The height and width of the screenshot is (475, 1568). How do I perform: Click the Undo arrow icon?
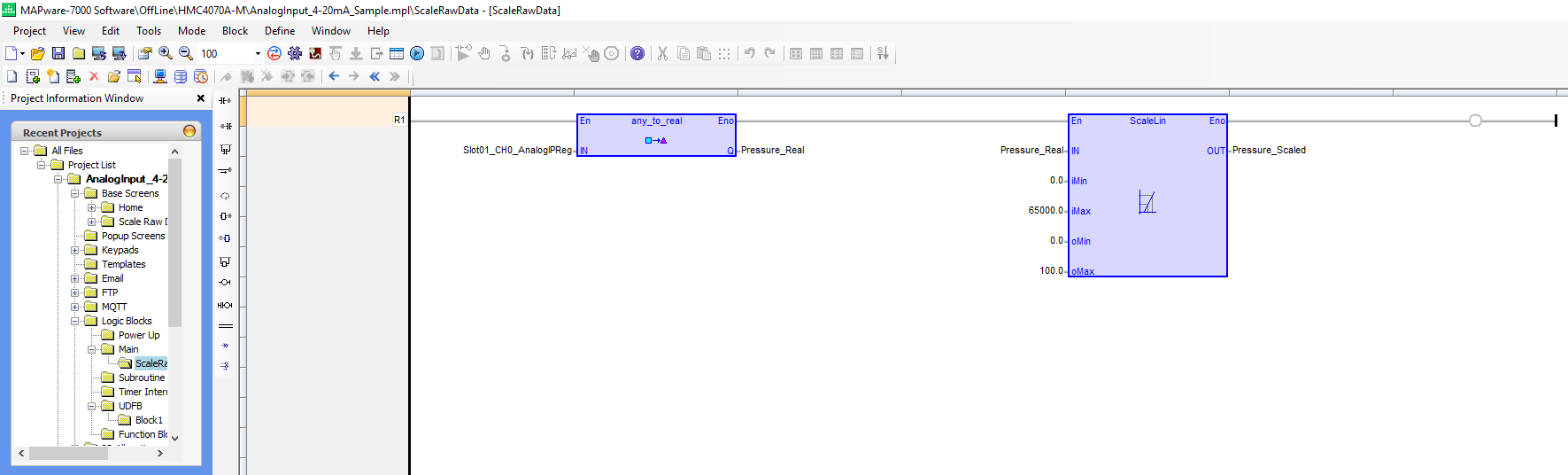(749, 53)
